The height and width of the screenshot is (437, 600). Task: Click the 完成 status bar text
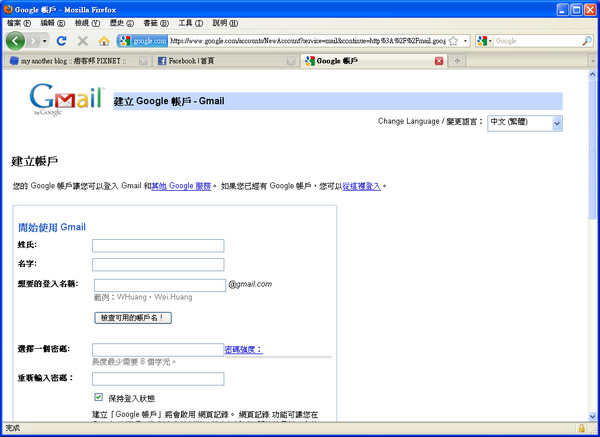[13, 428]
